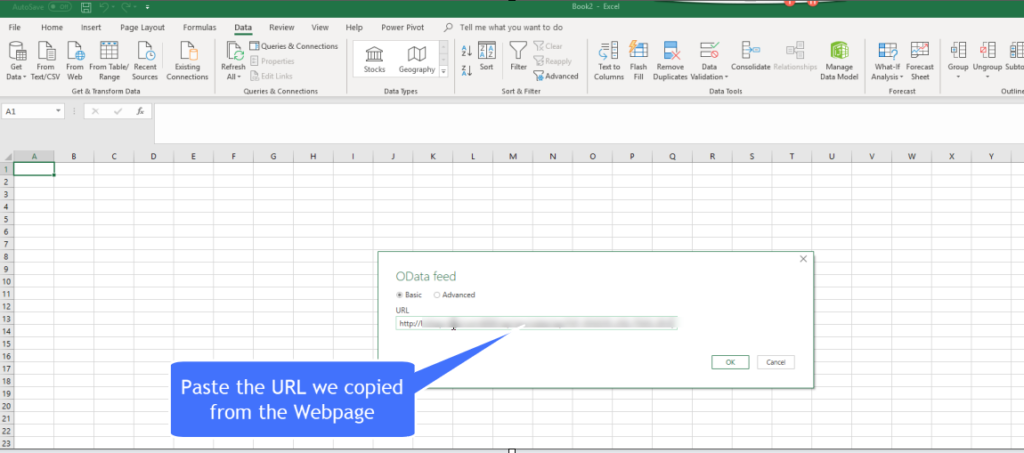1024x453 pixels.
Task: Open the Page Layout tab
Action: pos(143,27)
